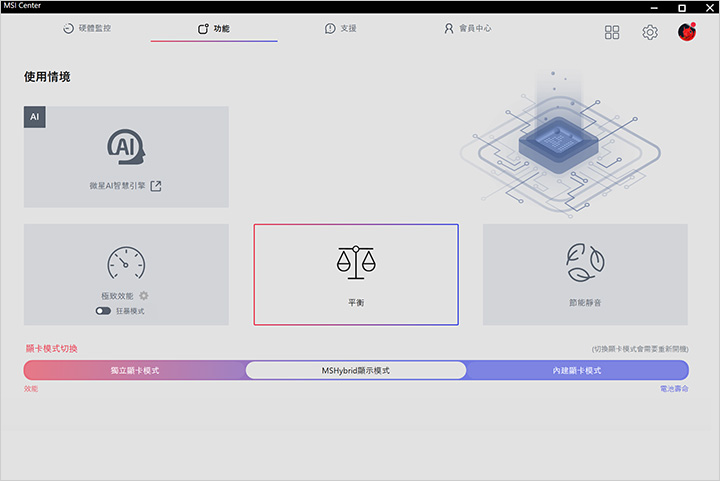Click the external link icon beside 微星AI智慧引擎

click(x=156, y=186)
